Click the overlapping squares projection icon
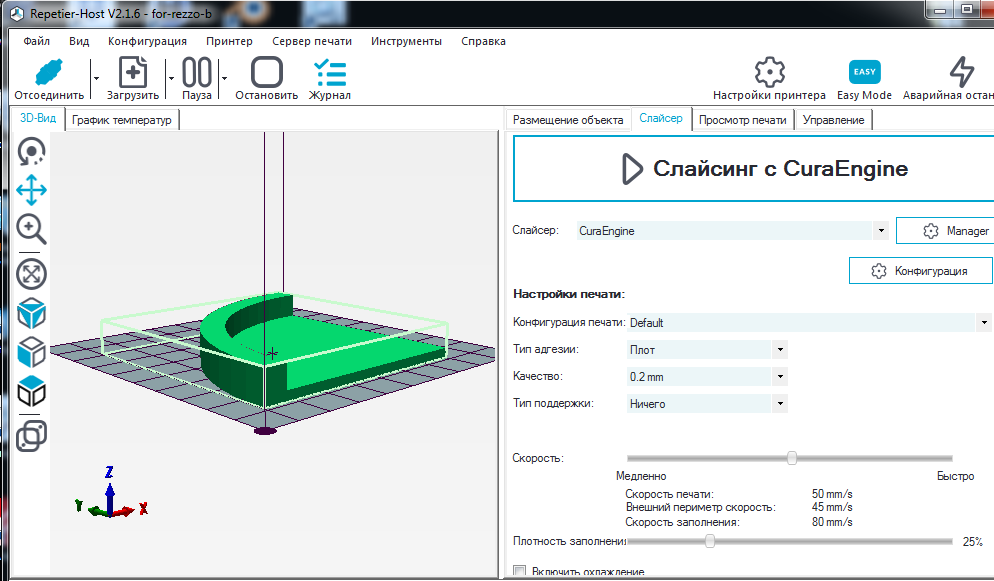This screenshot has height=581, width=994. 31,437
